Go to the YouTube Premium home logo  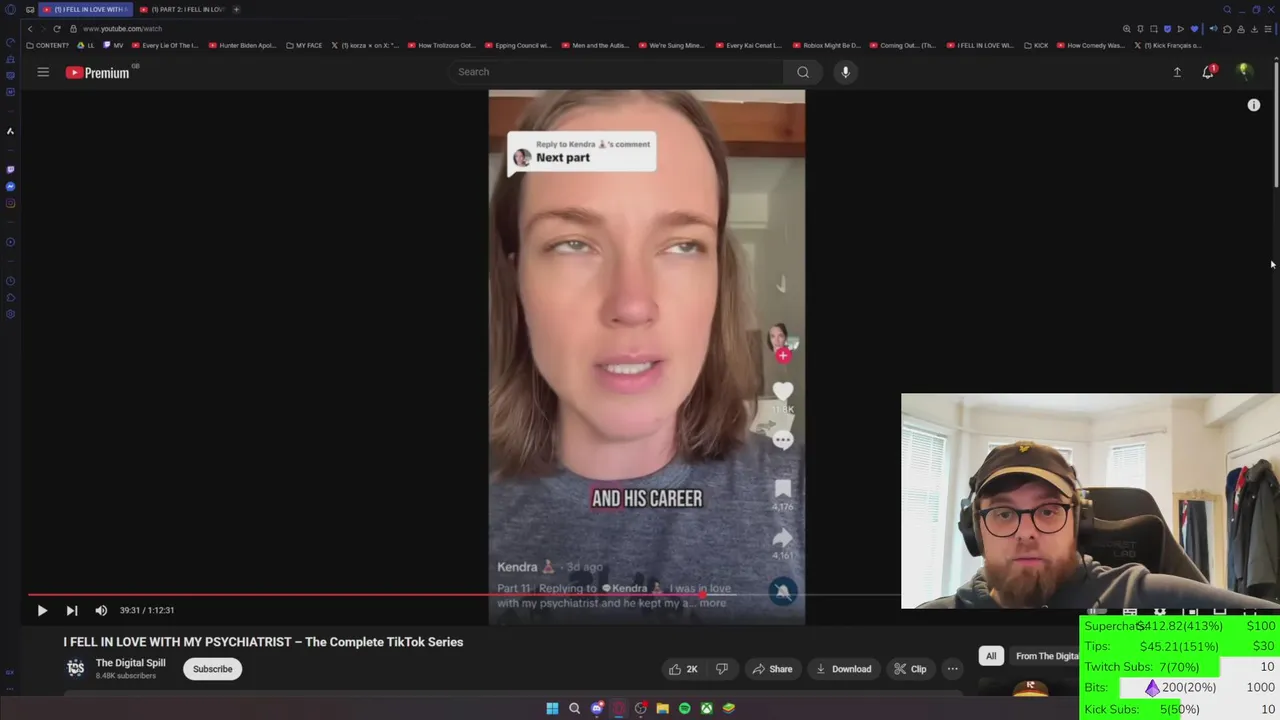click(98, 72)
